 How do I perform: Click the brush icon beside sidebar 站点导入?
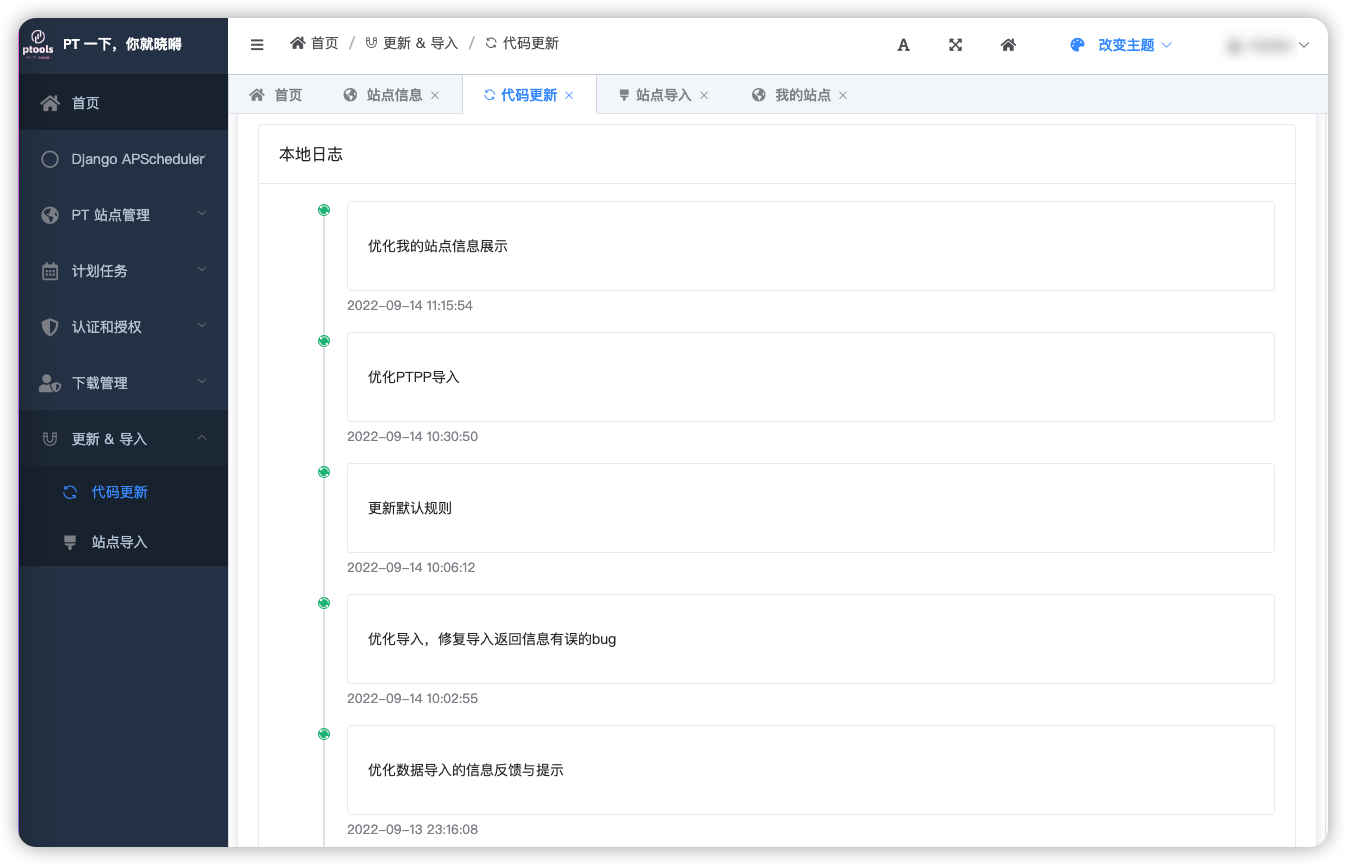(70, 542)
